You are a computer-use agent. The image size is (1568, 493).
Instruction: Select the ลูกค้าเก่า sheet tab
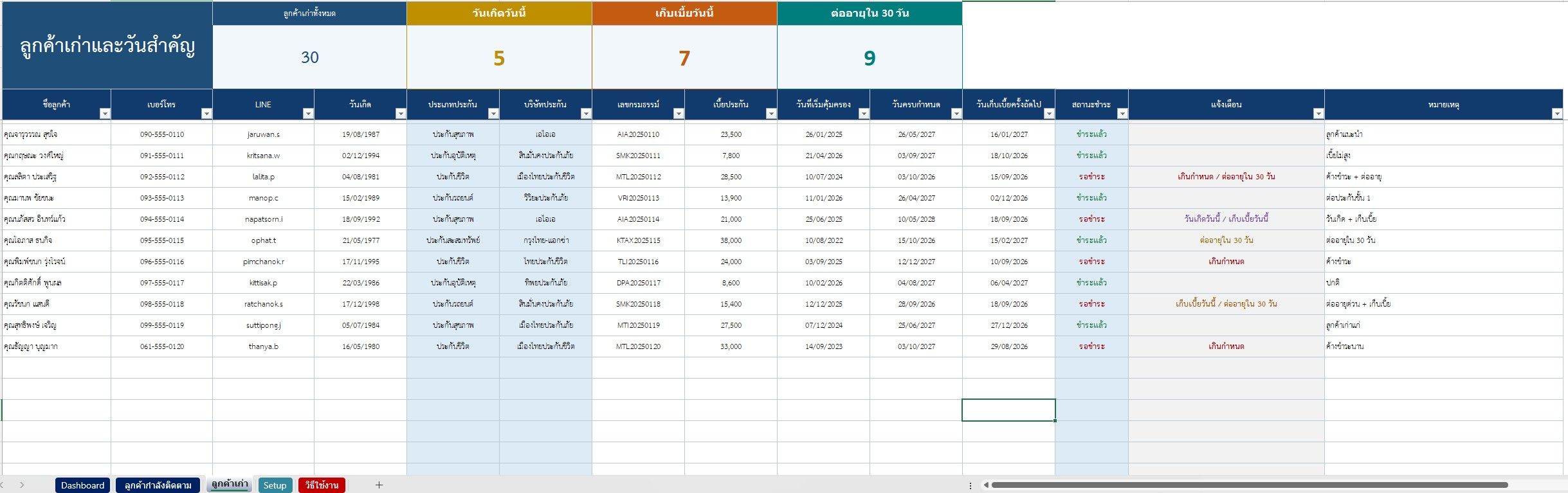230,485
